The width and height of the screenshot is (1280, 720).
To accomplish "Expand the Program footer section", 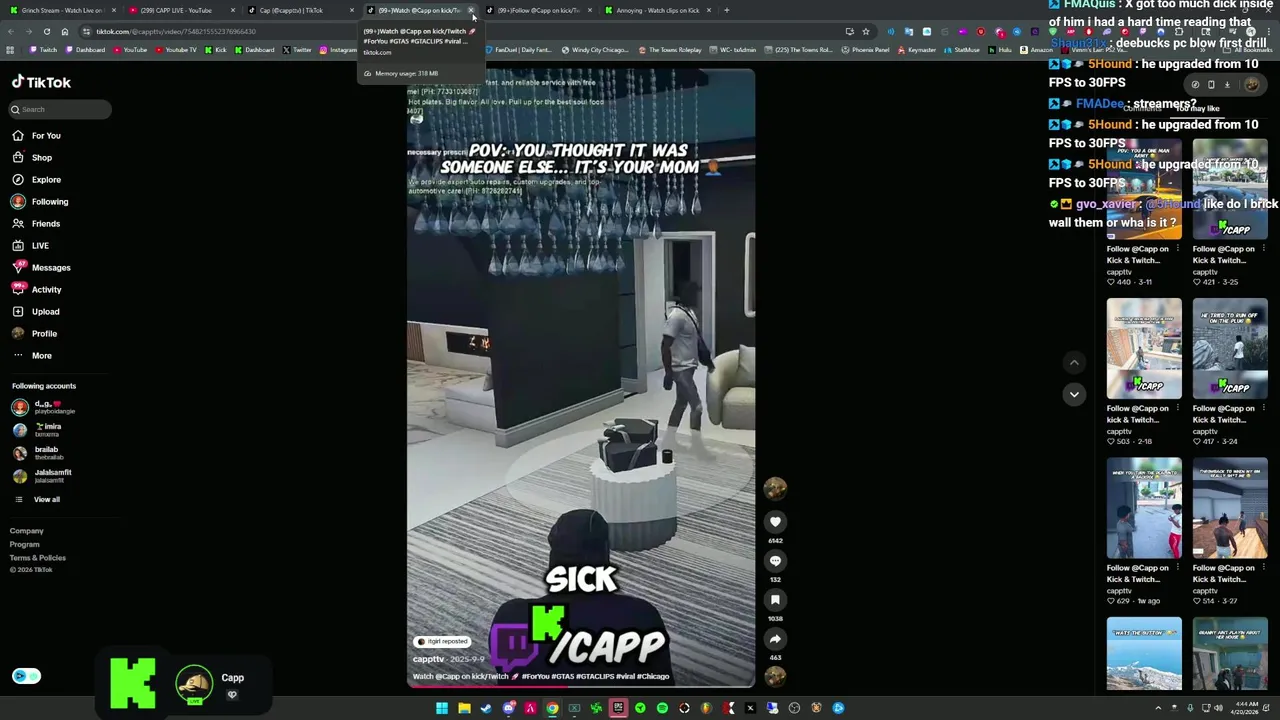I will click(25, 545).
